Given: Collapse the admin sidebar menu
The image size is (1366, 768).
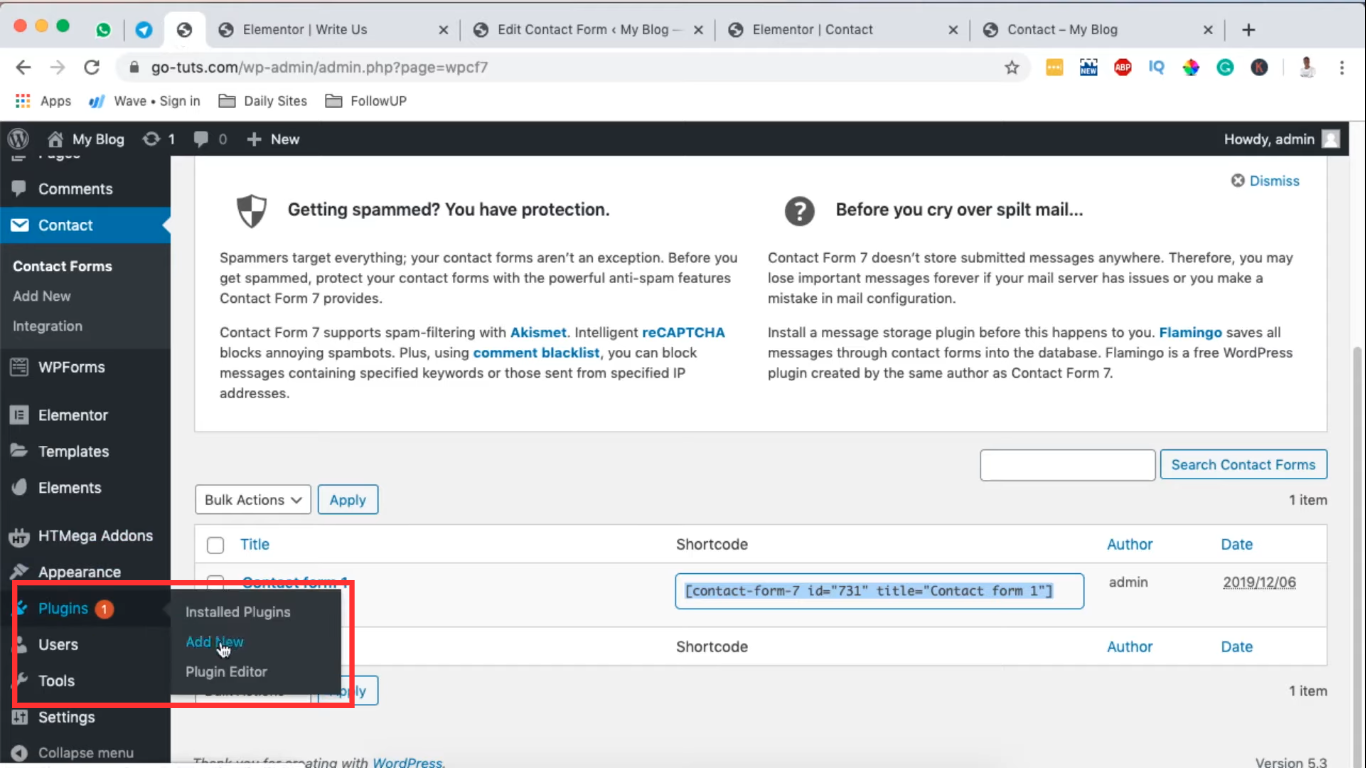Looking at the screenshot, I should point(85,753).
